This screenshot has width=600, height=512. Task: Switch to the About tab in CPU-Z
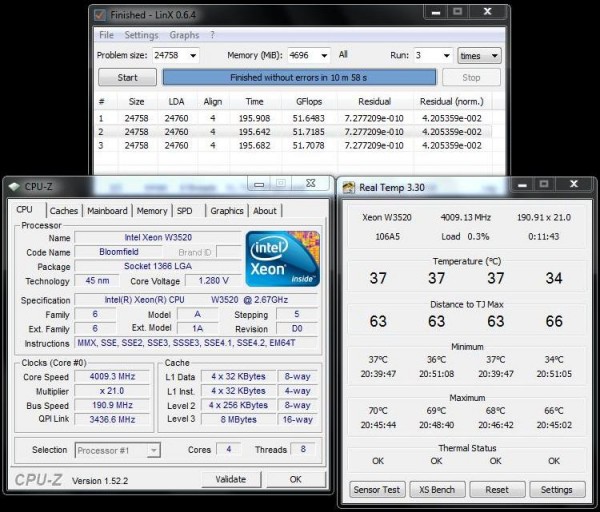point(265,211)
